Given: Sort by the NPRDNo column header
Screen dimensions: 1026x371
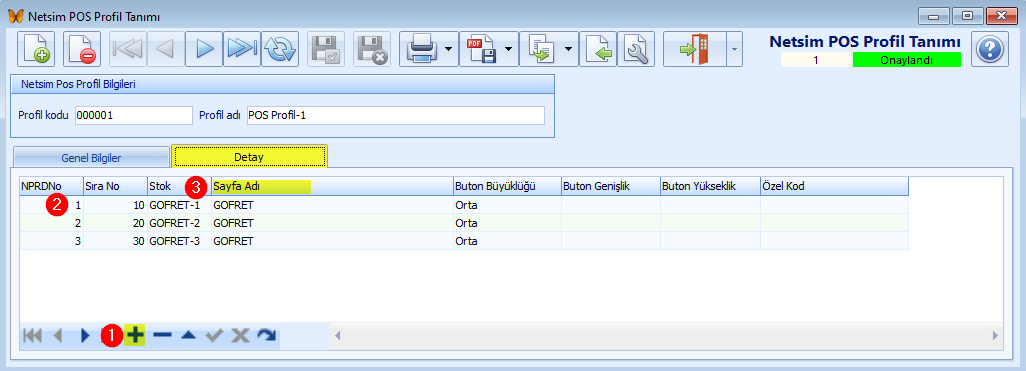Looking at the screenshot, I should coord(51,186).
